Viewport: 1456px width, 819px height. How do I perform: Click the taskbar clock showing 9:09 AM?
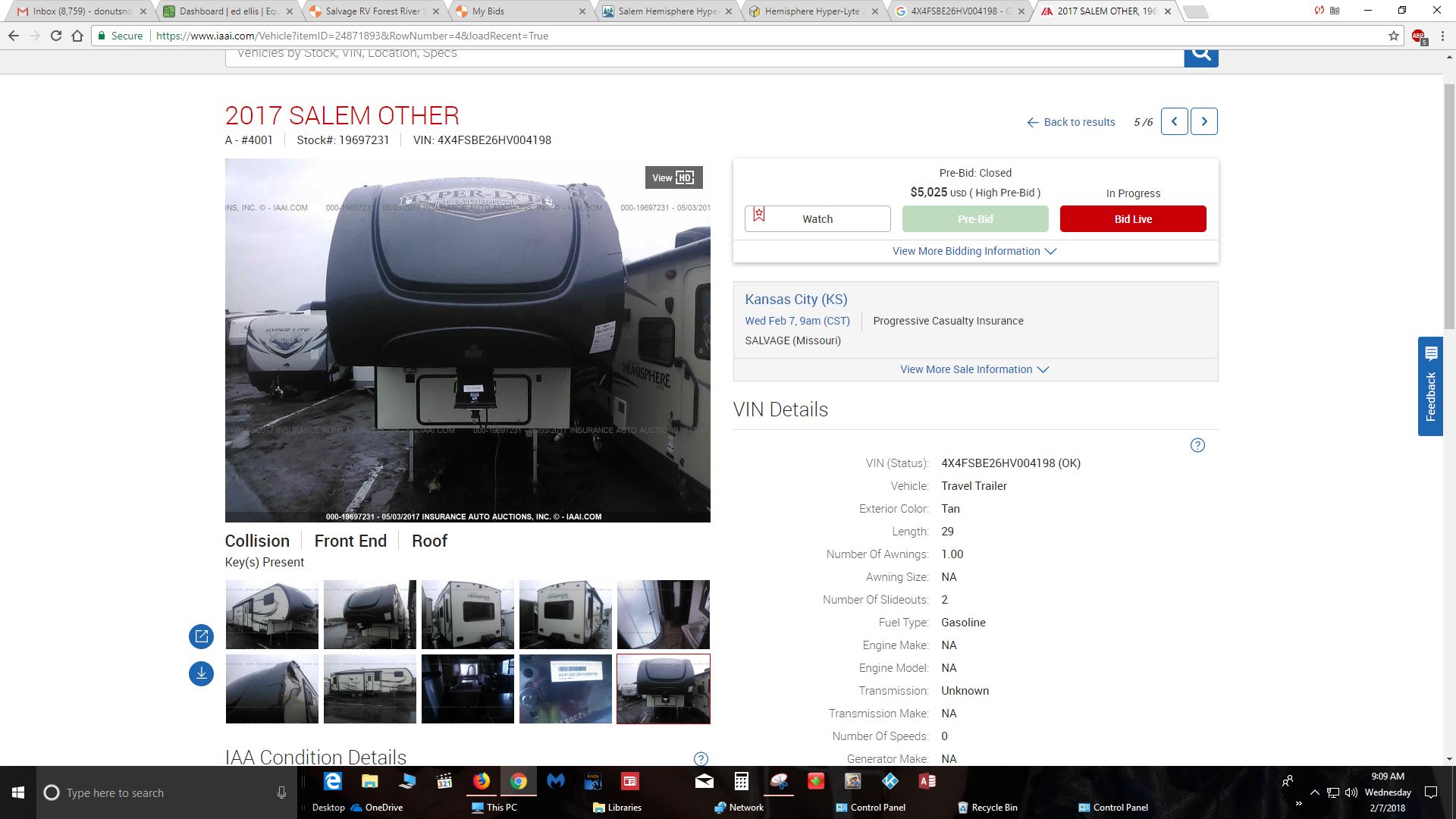[x=1388, y=792]
